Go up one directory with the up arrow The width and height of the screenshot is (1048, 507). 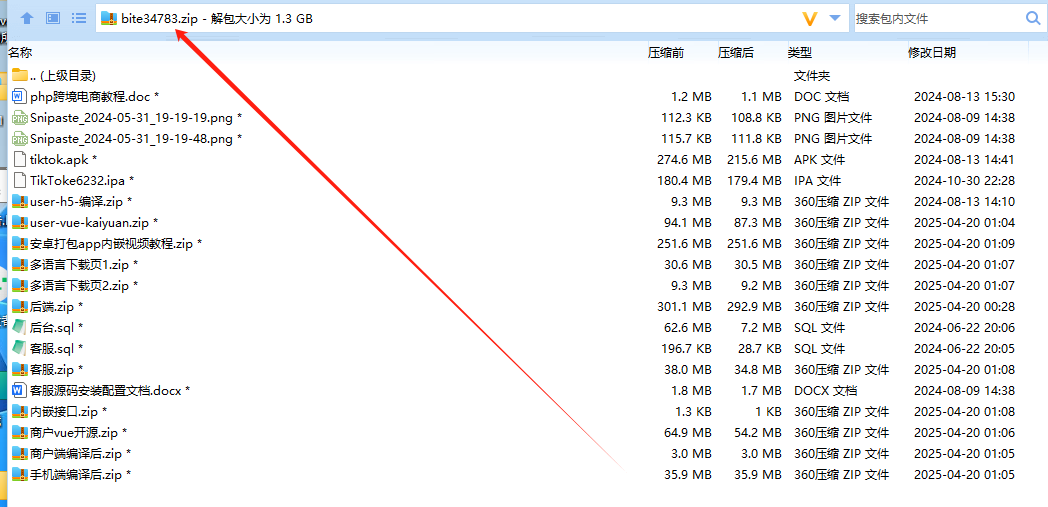click(27, 19)
